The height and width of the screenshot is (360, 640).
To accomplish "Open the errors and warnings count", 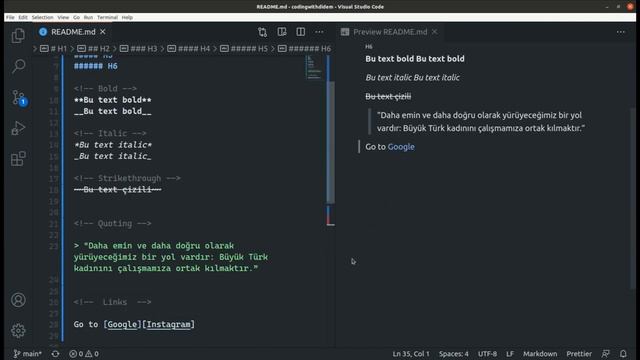I will (84, 354).
